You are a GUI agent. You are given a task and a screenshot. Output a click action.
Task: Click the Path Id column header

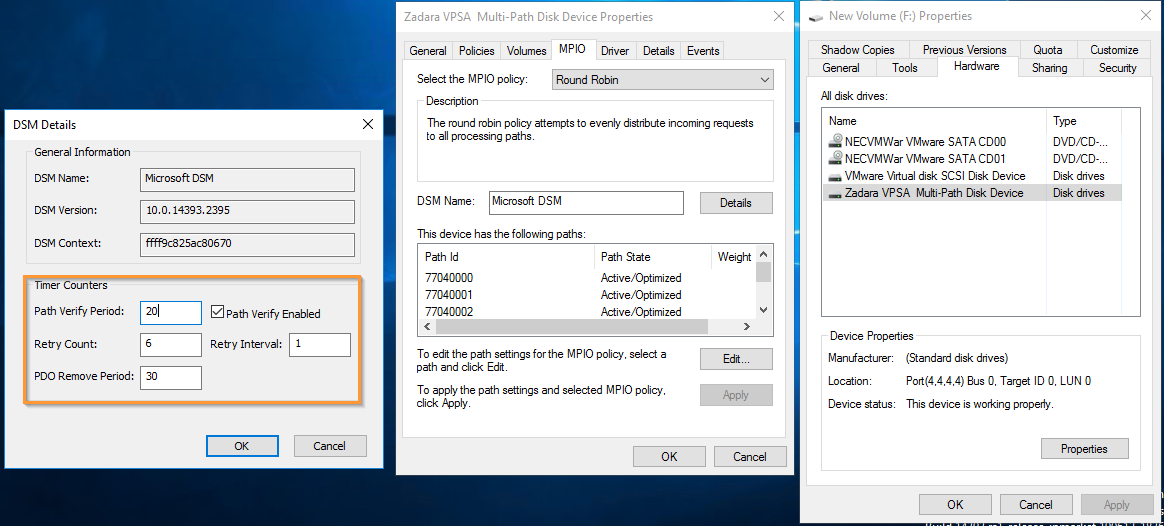506,257
